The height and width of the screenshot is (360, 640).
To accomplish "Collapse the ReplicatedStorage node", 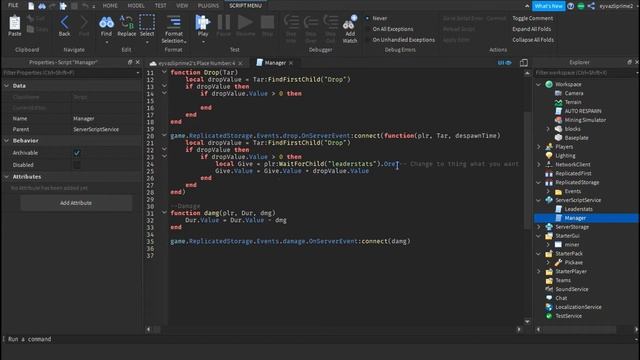I will coord(538,182).
